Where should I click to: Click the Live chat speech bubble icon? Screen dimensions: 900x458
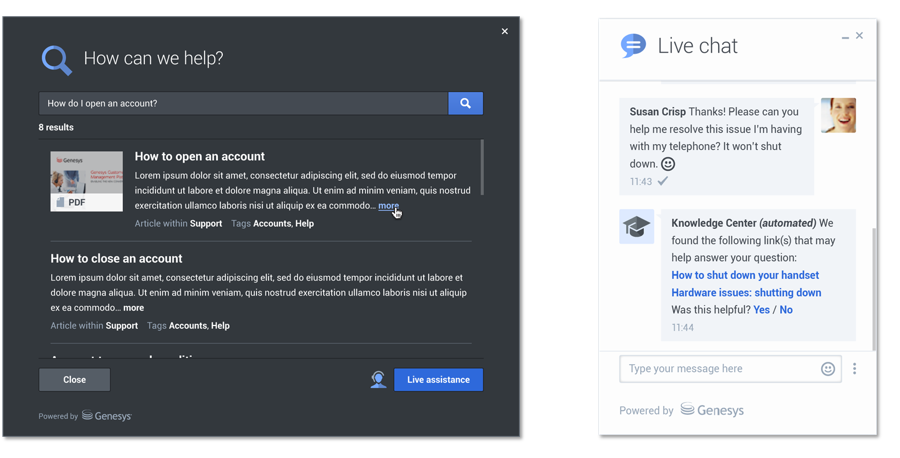633,46
